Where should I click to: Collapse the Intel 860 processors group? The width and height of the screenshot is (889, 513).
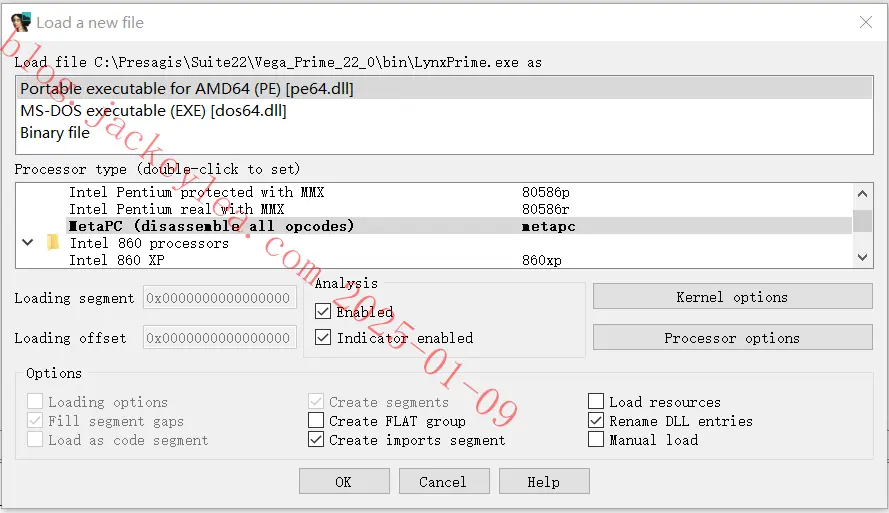27,243
